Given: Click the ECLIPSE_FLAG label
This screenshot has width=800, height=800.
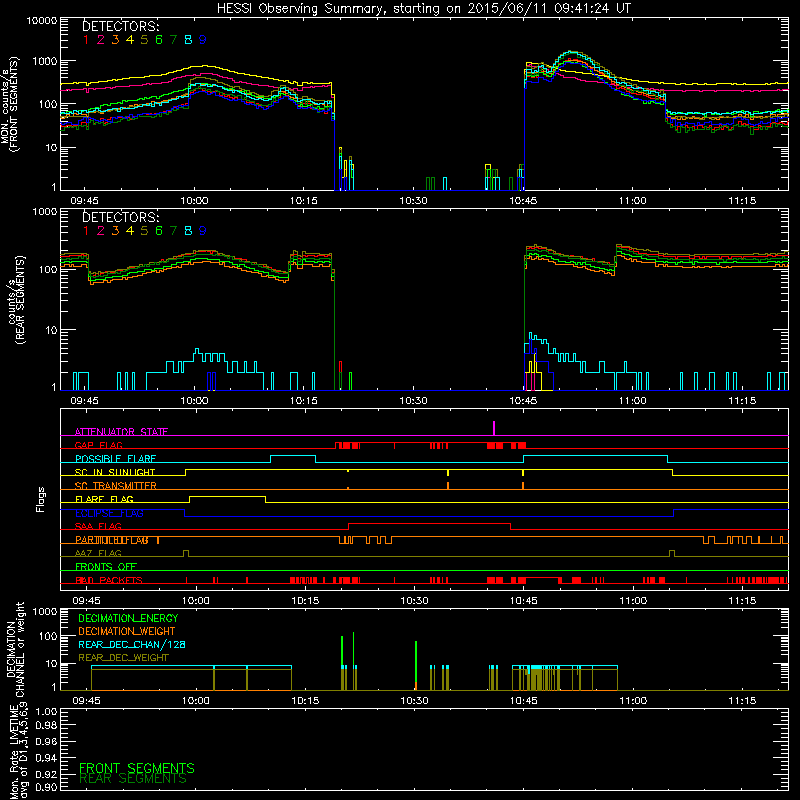Looking at the screenshot, I should point(109,513).
